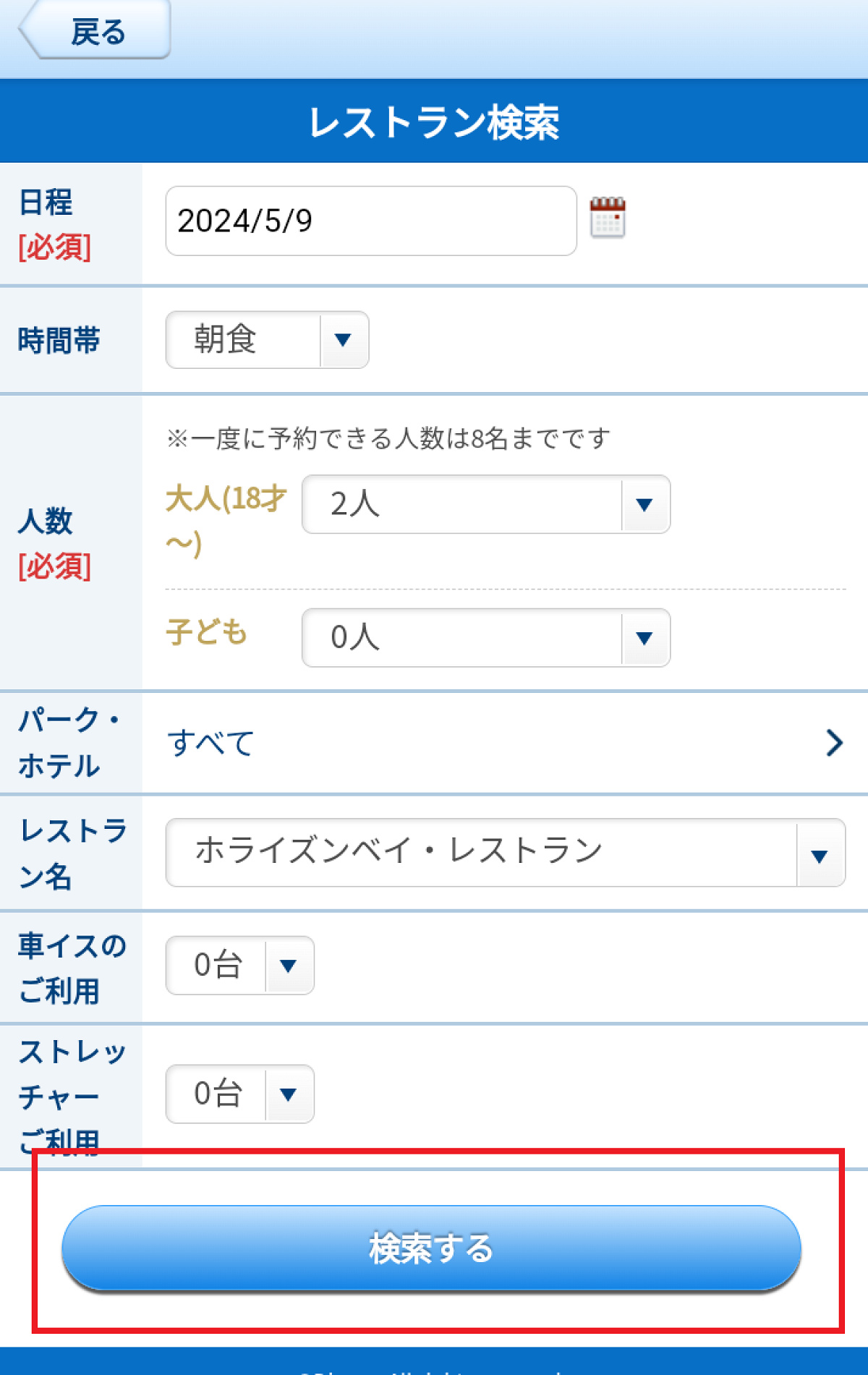Click the date field showing 2024/5/9
This screenshot has height=1375, width=868.
[x=370, y=220]
